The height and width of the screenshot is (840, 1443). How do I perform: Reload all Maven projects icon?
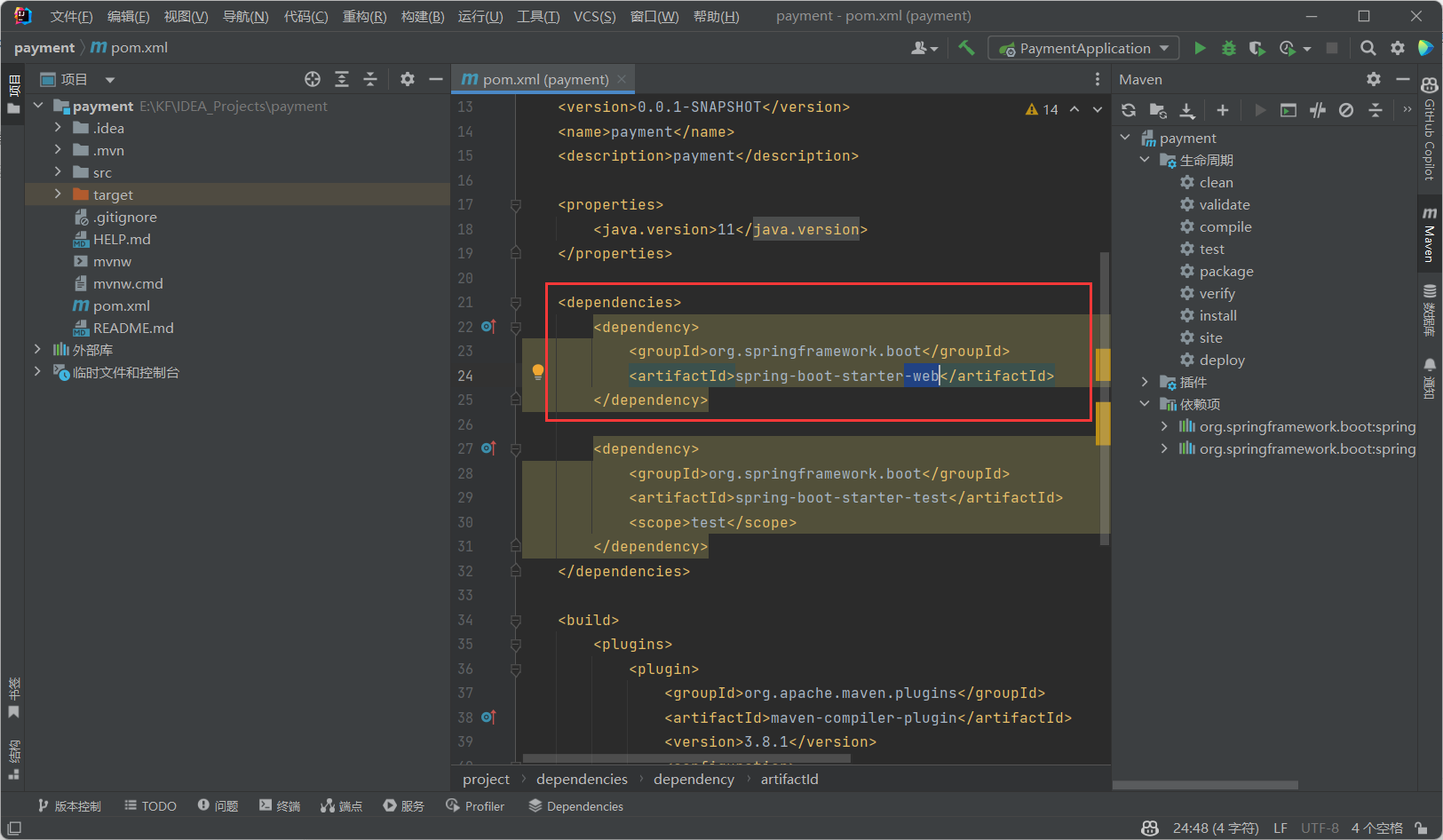tap(1129, 110)
